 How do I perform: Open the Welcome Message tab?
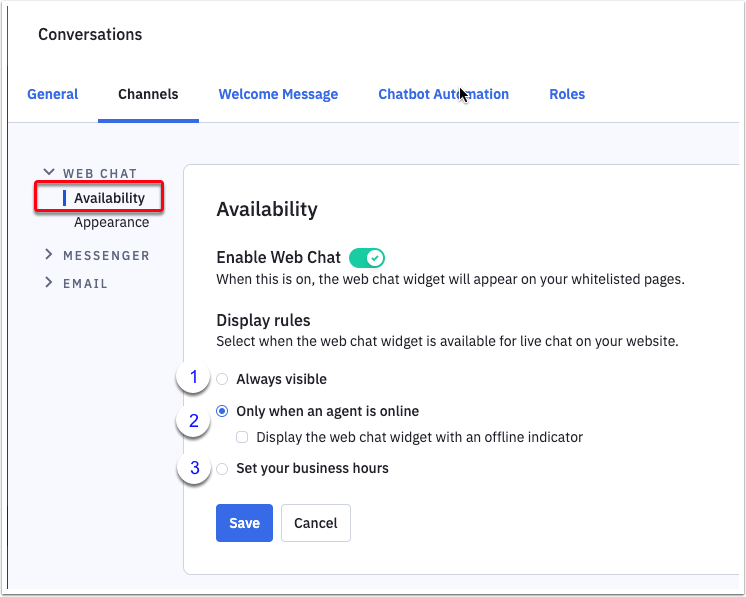click(x=278, y=94)
